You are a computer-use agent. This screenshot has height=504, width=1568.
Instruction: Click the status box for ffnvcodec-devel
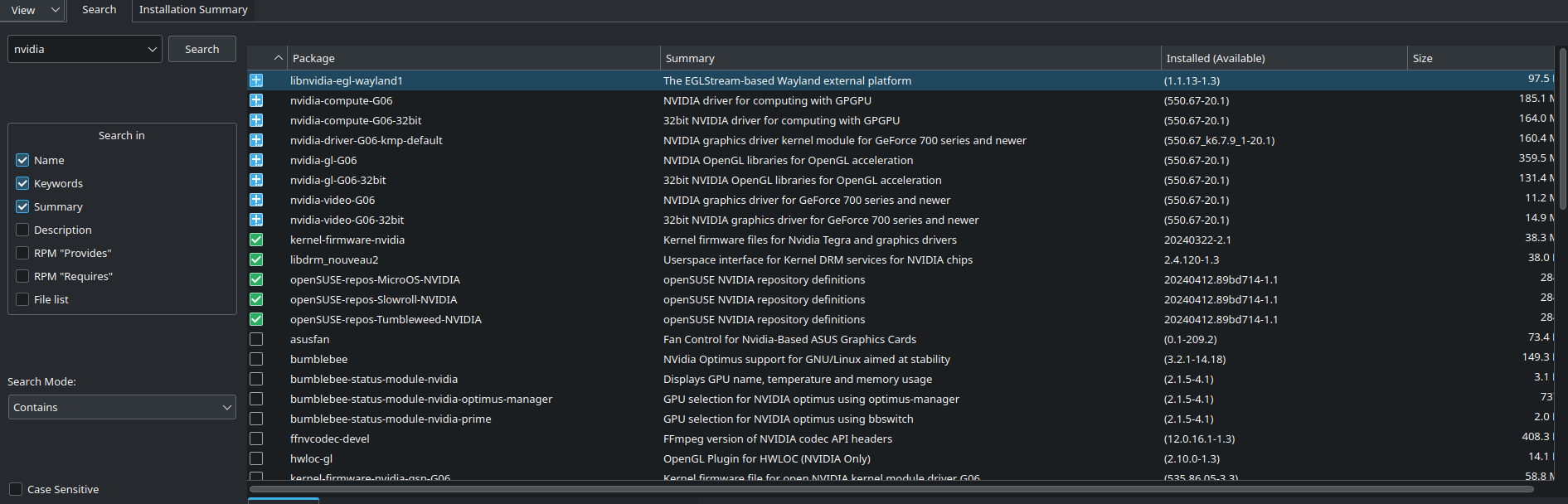[x=256, y=439]
